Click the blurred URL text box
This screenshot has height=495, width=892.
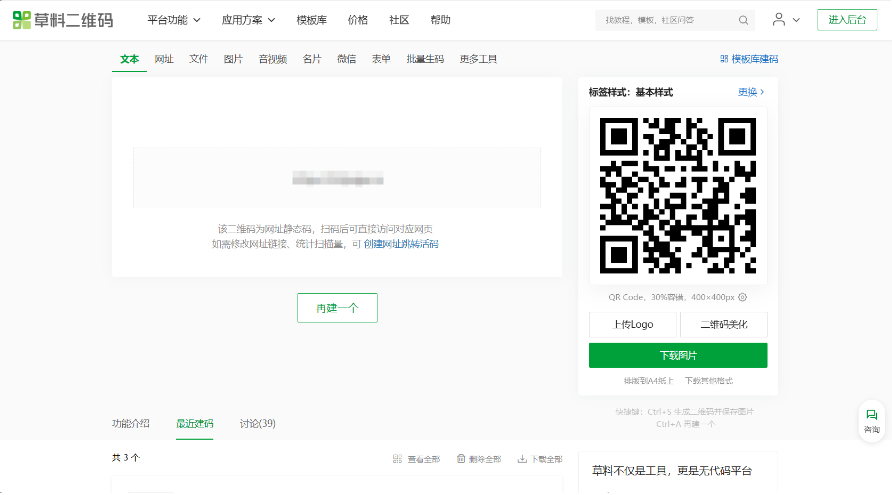337,178
